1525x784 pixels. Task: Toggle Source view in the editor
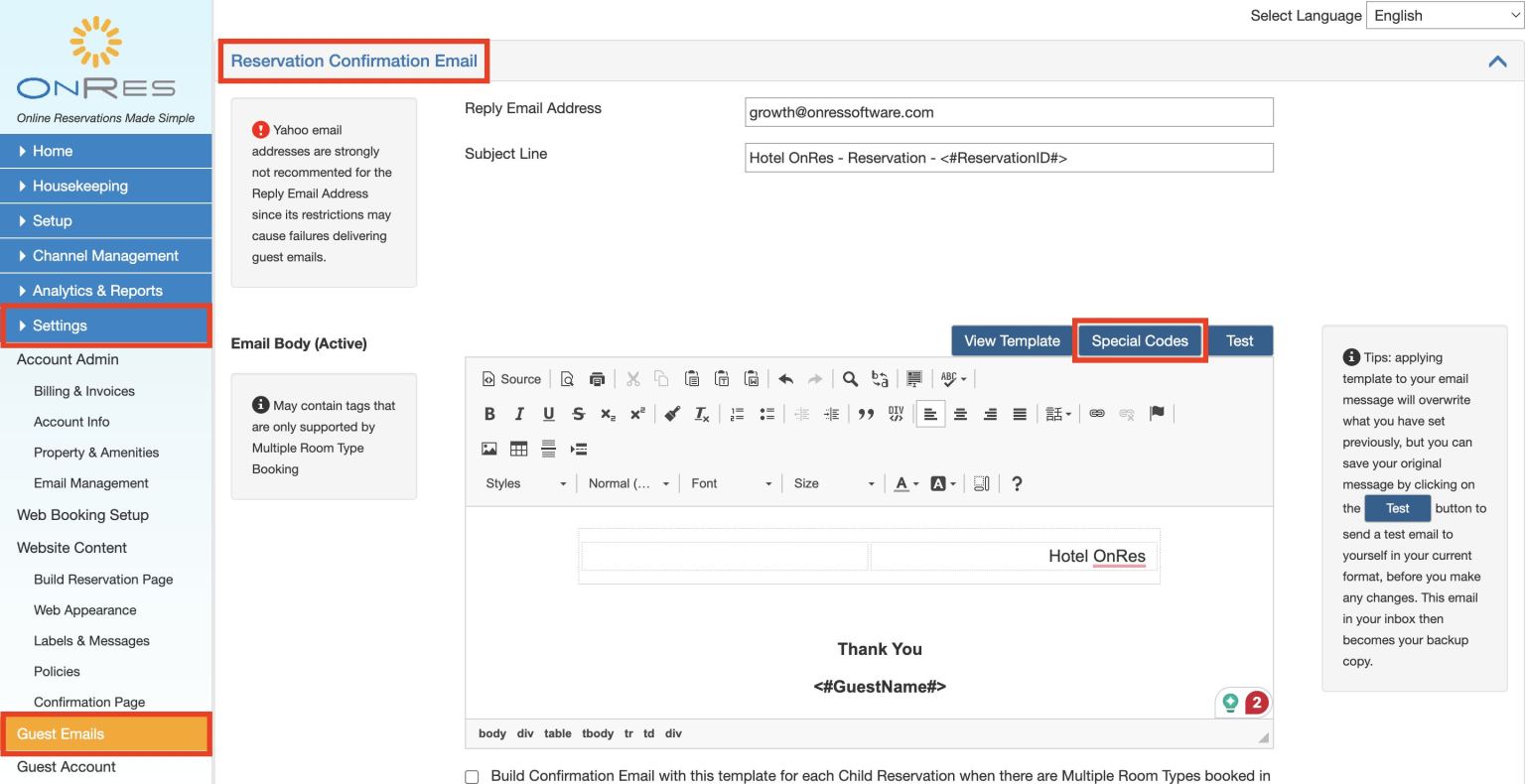[511, 379]
